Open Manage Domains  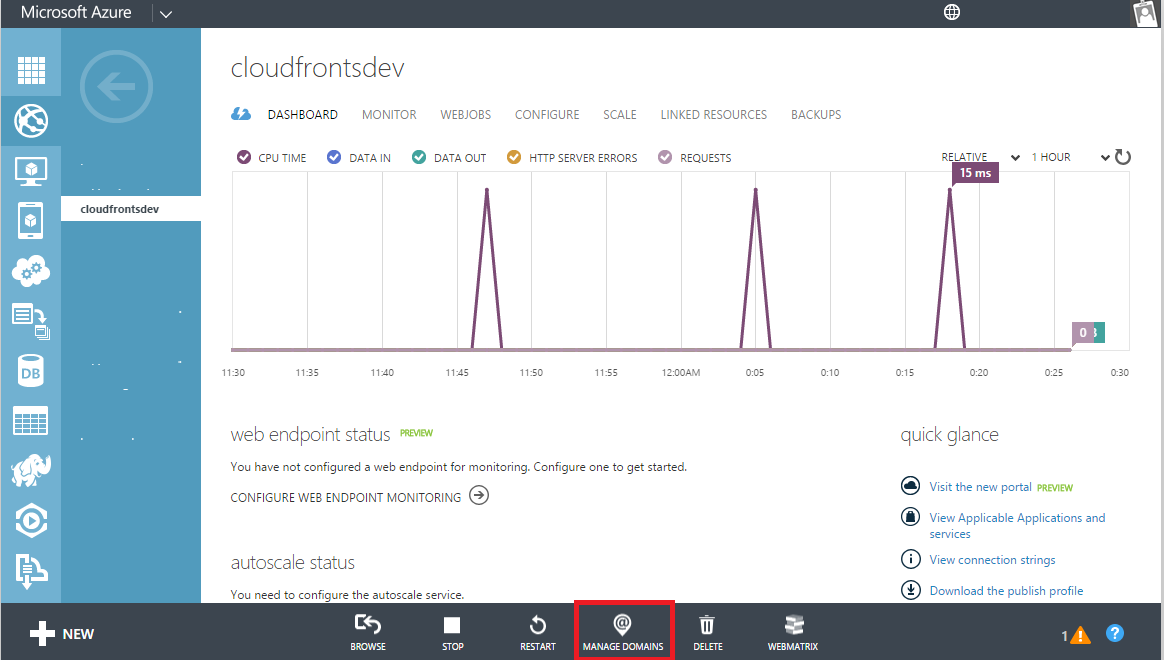click(x=623, y=633)
